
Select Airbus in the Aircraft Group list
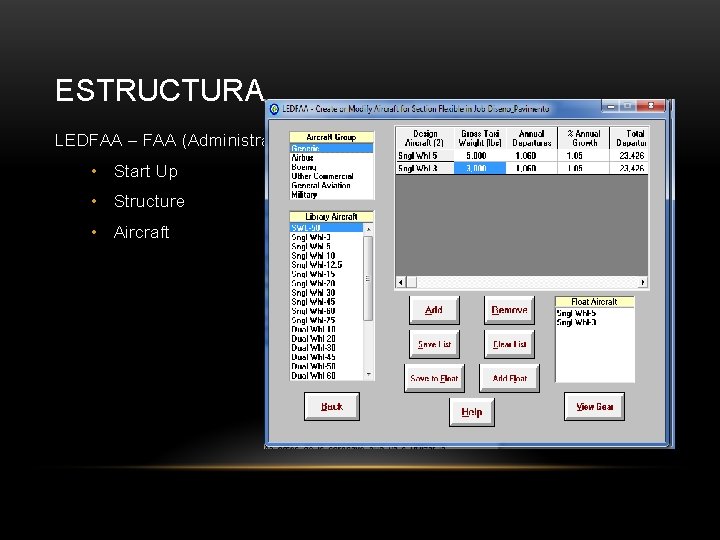[332, 158]
